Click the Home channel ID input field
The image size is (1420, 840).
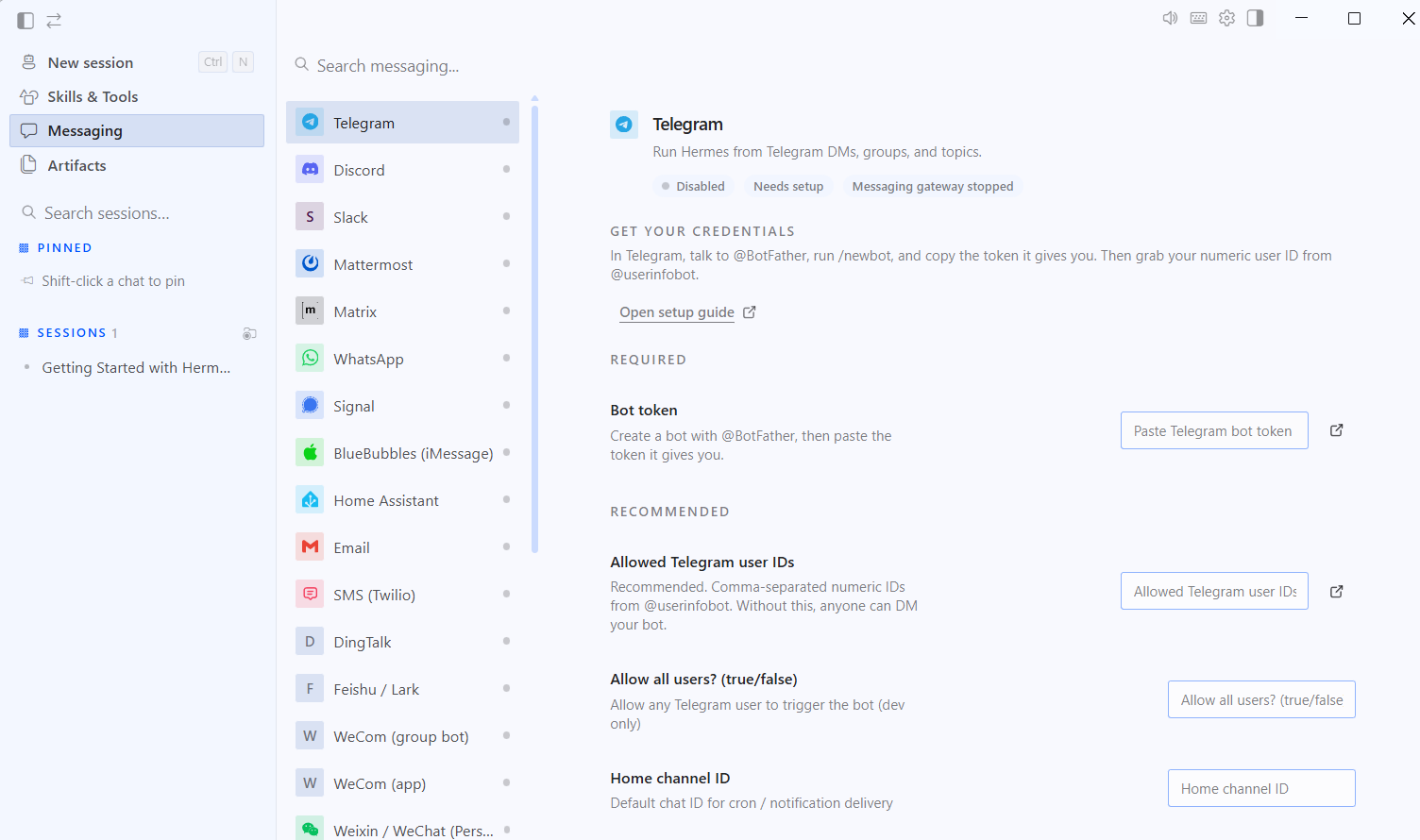click(1261, 788)
